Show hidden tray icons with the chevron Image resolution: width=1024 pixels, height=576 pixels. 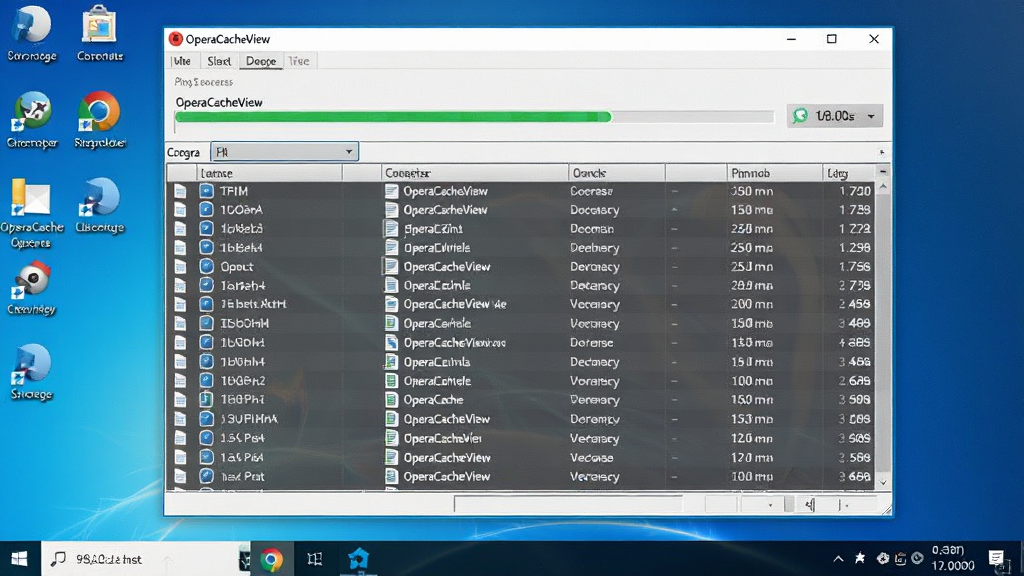(x=838, y=559)
